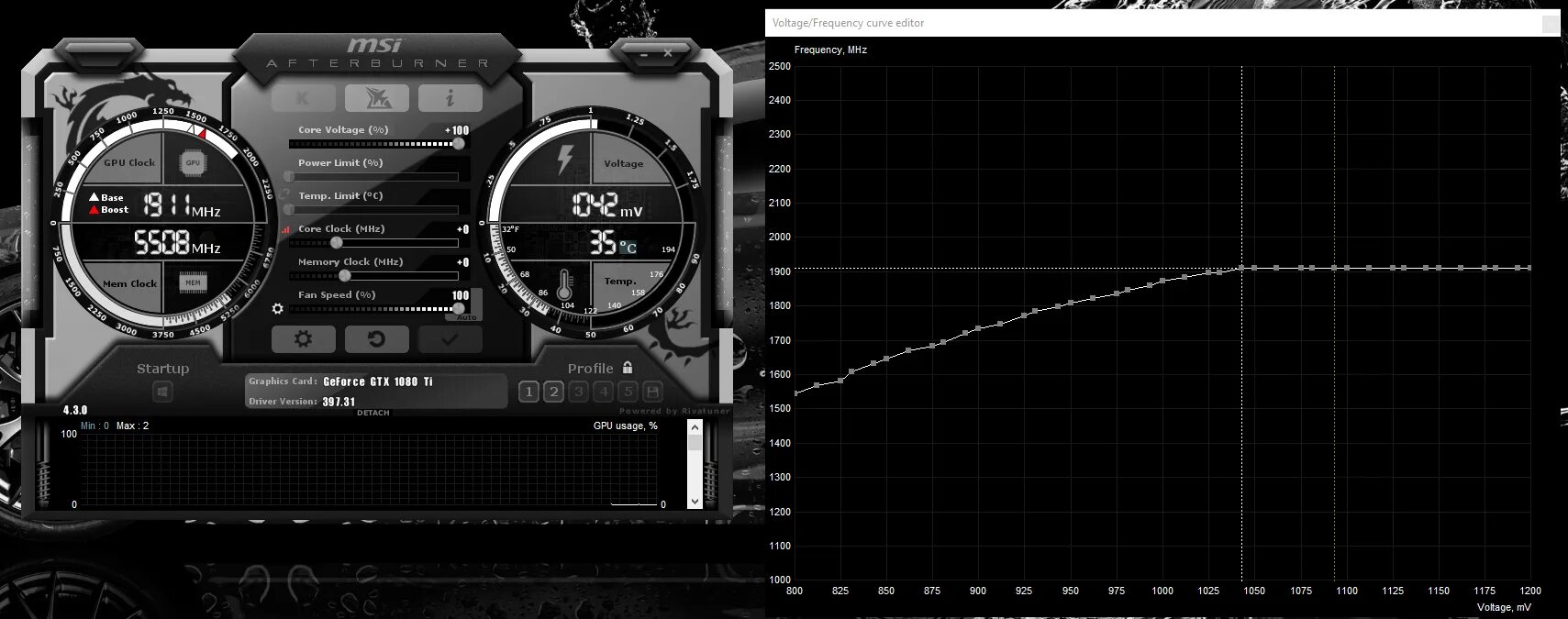Click the '5508 MHz' memory clock readout

(x=177, y=243)
